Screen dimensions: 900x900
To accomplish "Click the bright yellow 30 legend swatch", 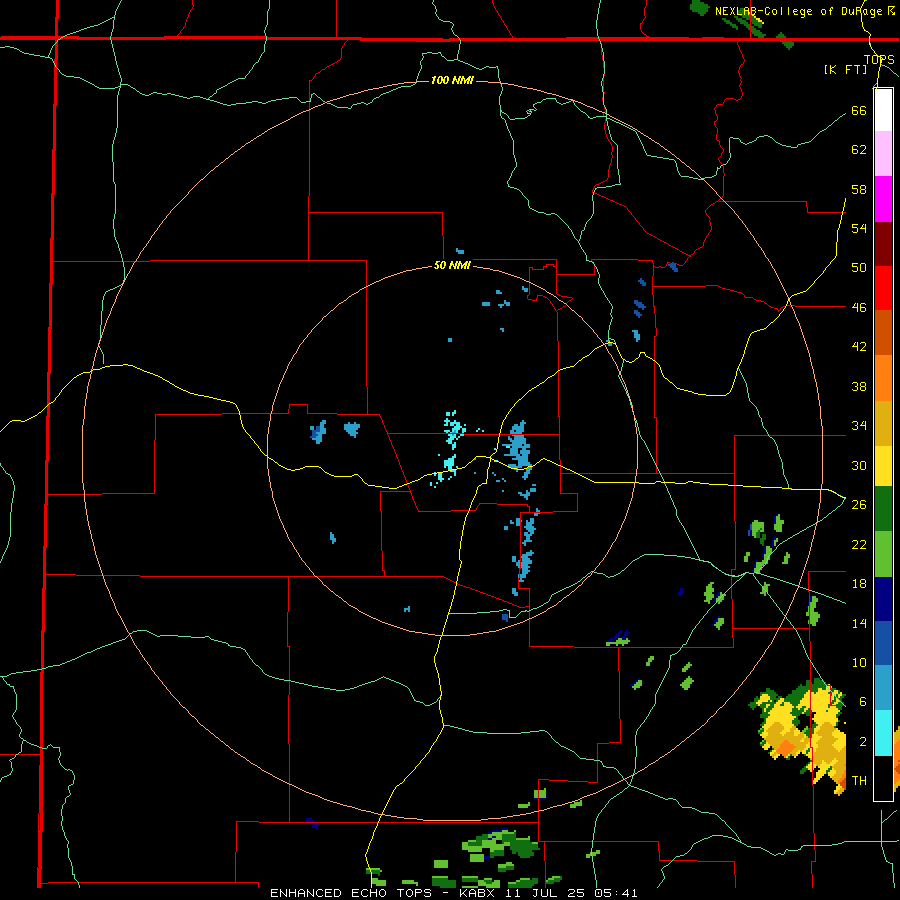I will pyautogui.click(x=883, y=467).
